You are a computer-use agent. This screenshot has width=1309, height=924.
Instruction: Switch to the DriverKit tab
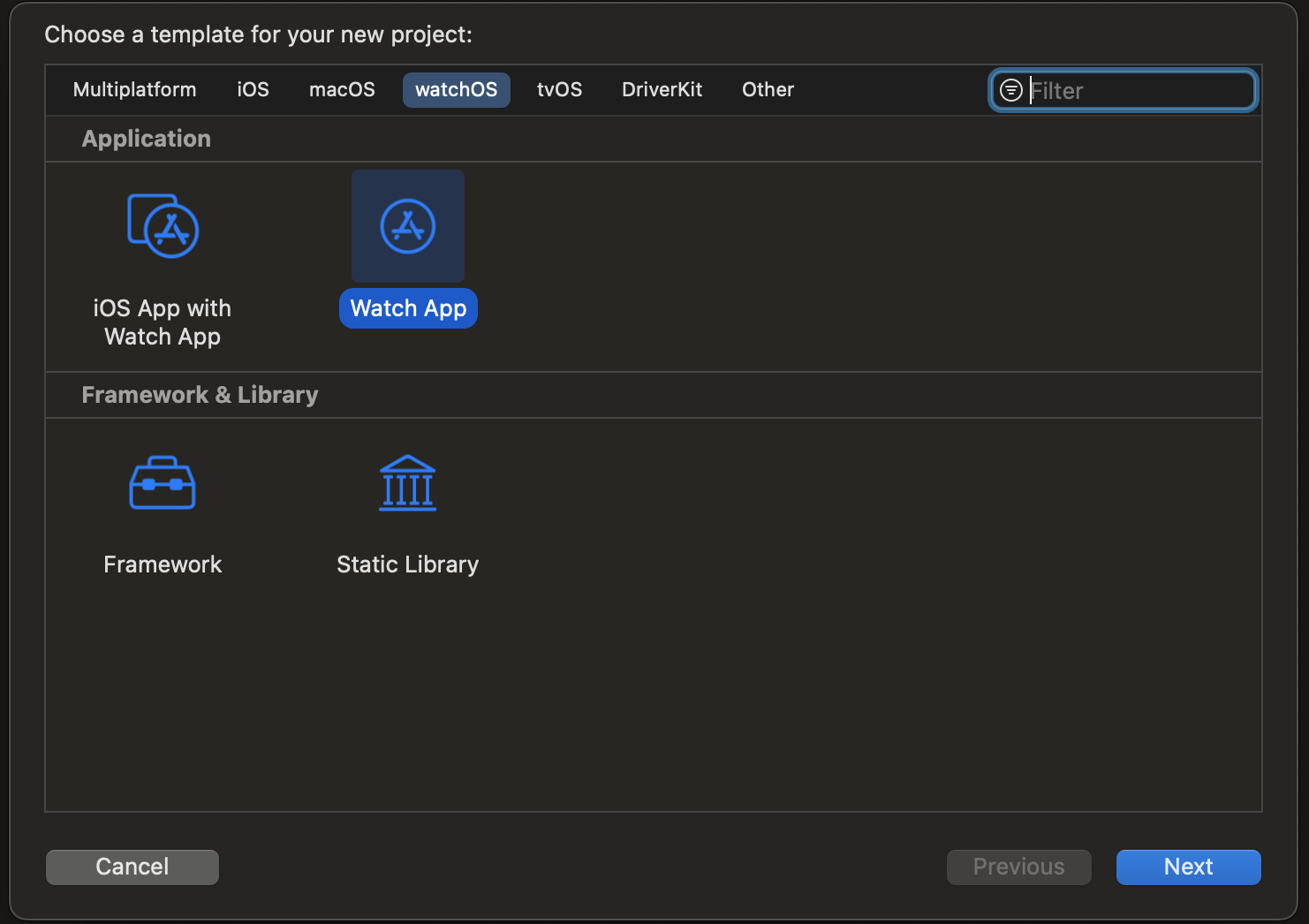tap(662, 89)
